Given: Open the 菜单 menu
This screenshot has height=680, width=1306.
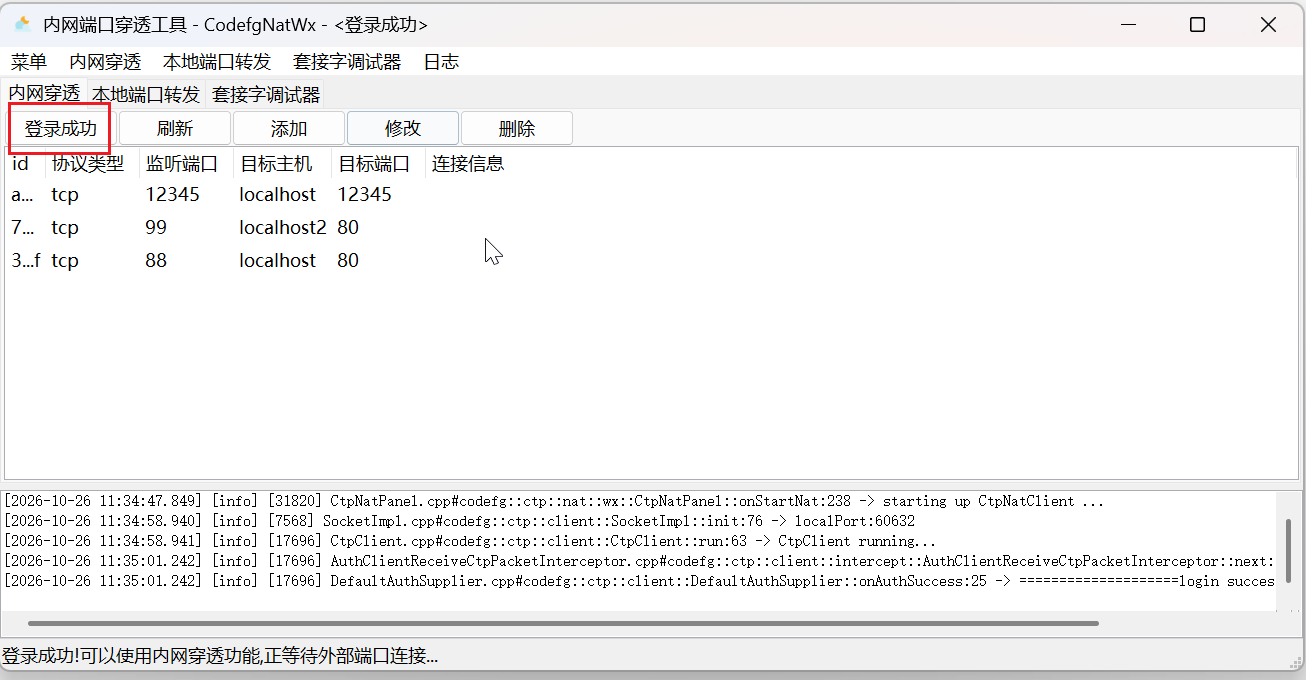Looking at the screenshot, I should [x=29, y=62].
